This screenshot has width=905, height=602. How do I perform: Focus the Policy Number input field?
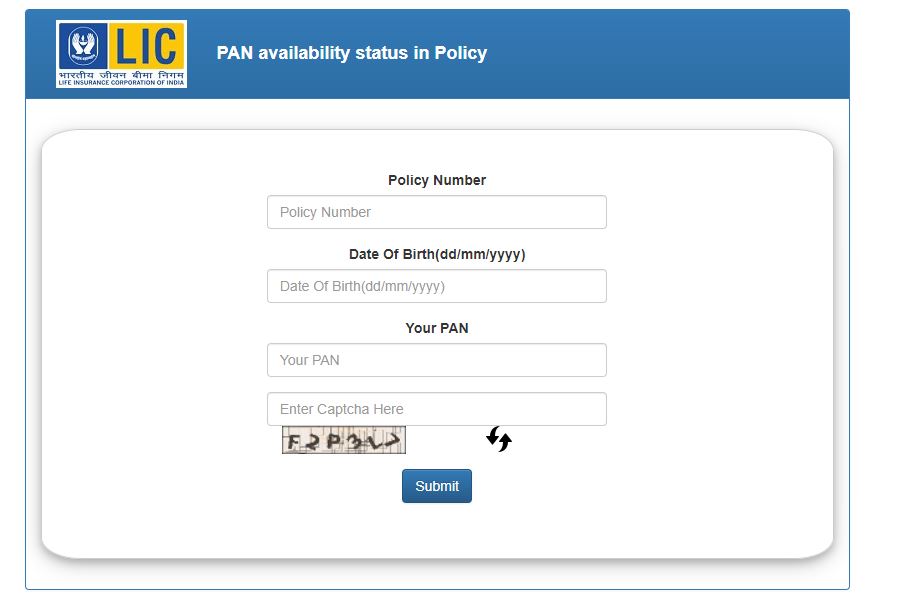click(x=437, y=212)
